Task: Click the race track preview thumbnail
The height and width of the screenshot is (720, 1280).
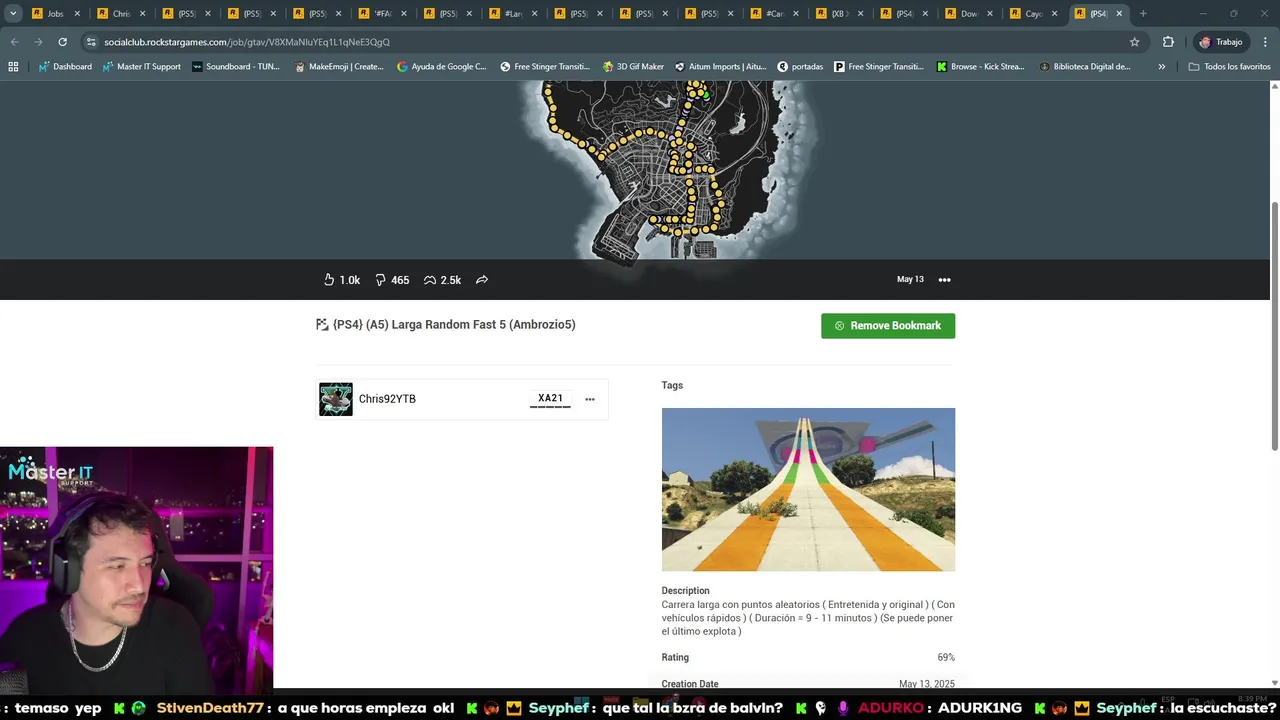Action: 808,490
